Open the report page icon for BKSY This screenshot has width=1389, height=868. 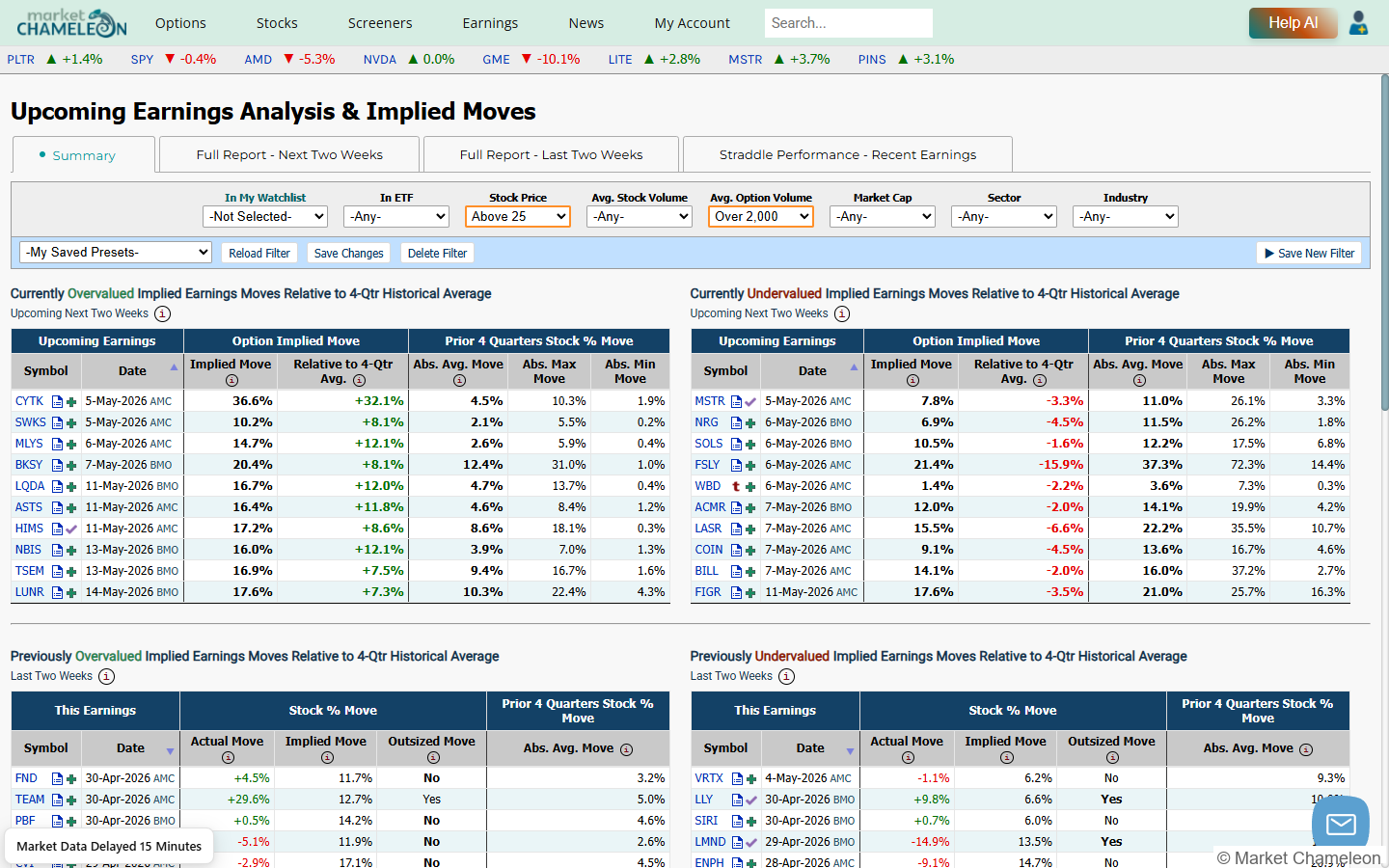(58, 465)
